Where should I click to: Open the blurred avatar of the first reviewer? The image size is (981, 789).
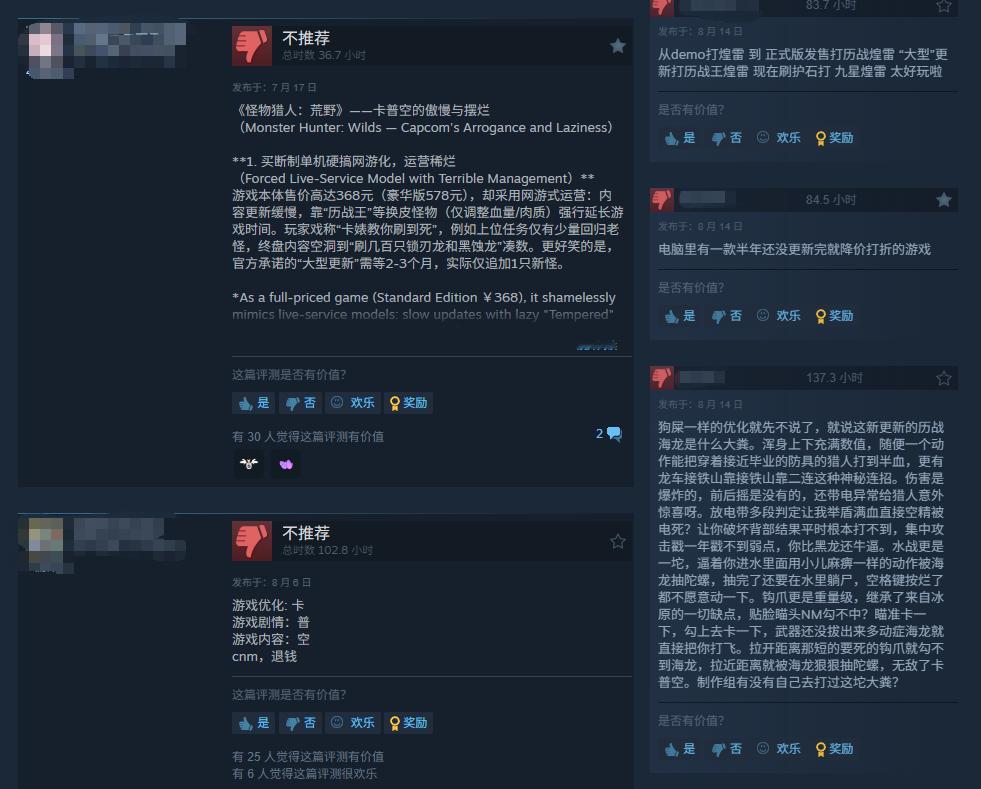point(46,50)
